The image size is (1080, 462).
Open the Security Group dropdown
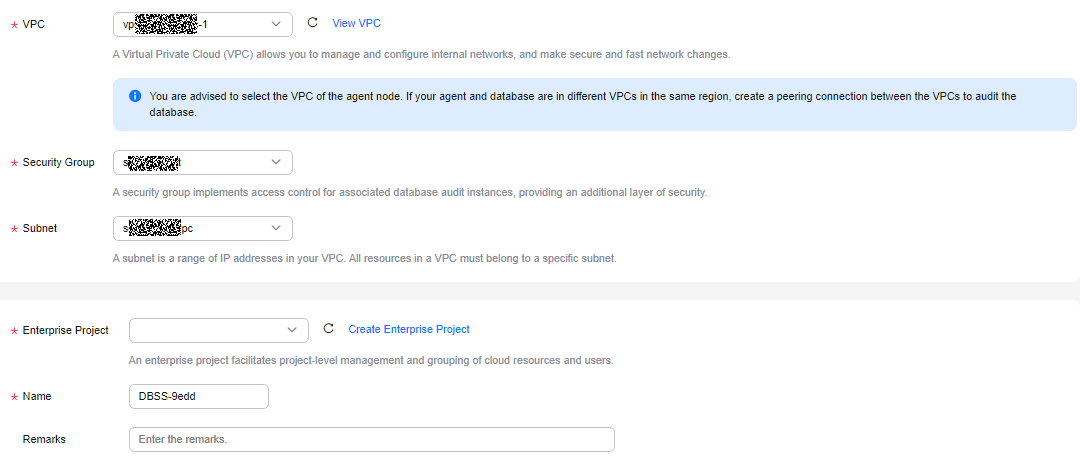pyautogui.click(x=202, y=162)
